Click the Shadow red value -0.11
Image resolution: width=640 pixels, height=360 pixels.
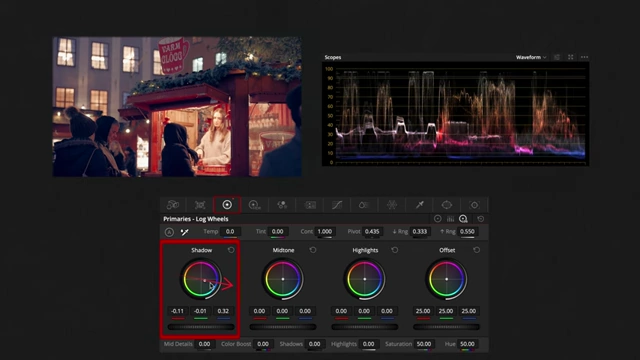pos(178,311)
